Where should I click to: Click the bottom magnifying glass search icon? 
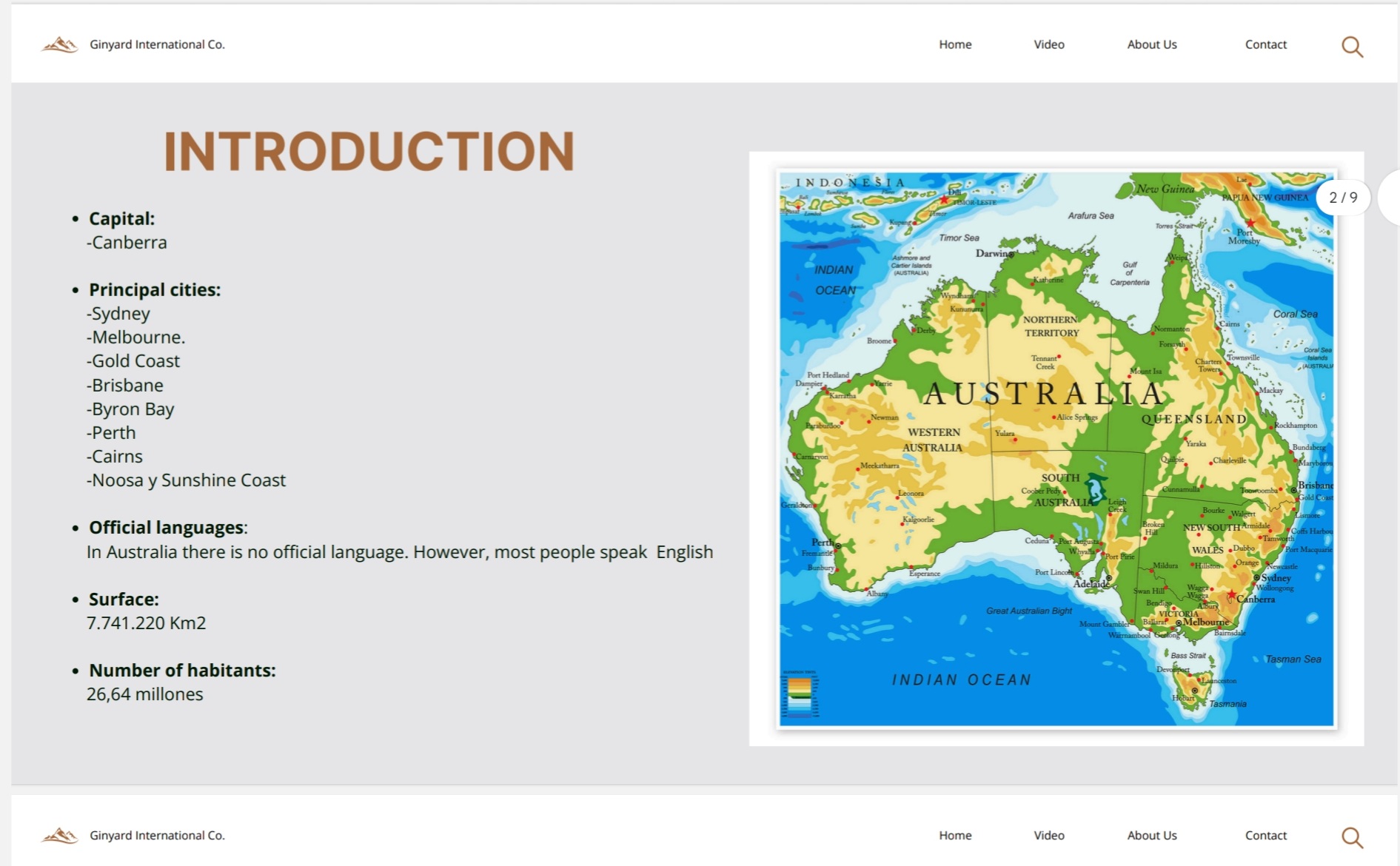(x=1352, y=837)
